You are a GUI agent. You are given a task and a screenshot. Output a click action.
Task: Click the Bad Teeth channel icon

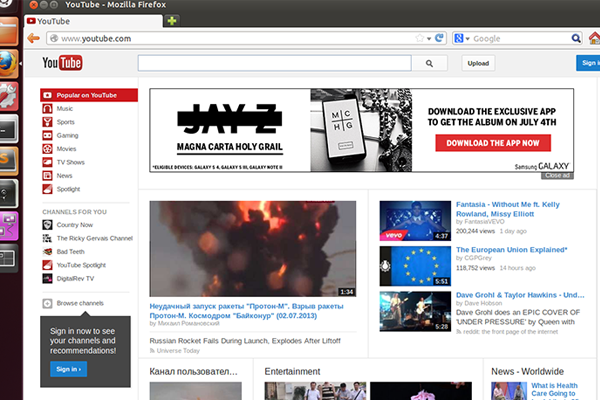pyautogui.click(x=47, y=251)
